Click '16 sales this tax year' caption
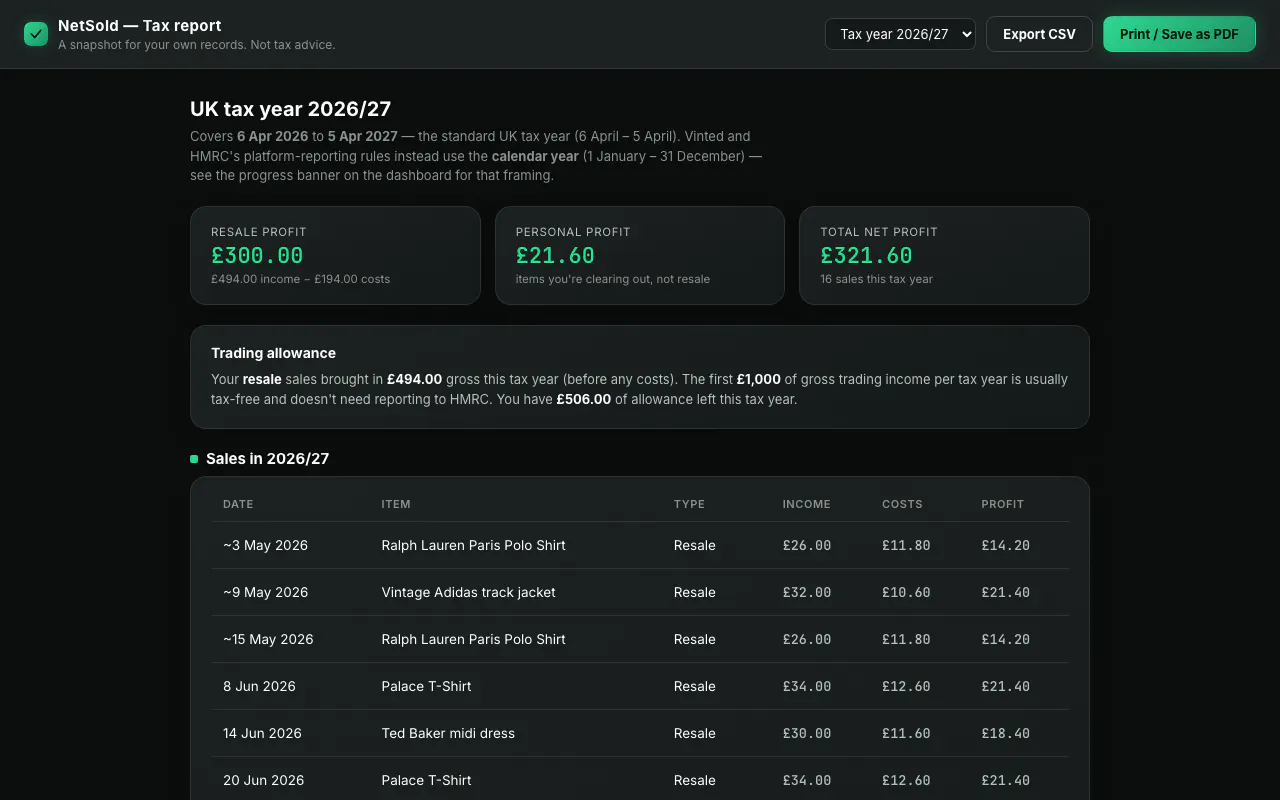This screenshot has width=1280, height=800. pyautogui.click(x=876, y=279)
